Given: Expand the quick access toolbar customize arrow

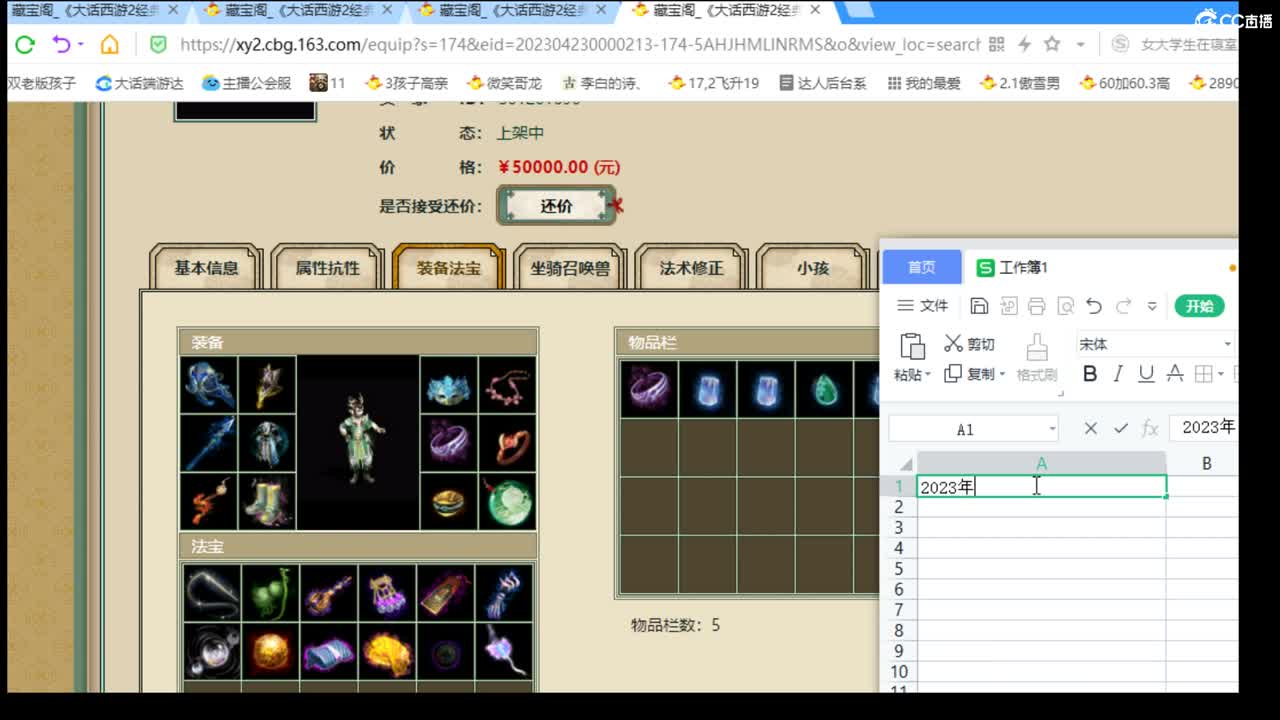Looking at the screenshot, I should coord(1152,306).
